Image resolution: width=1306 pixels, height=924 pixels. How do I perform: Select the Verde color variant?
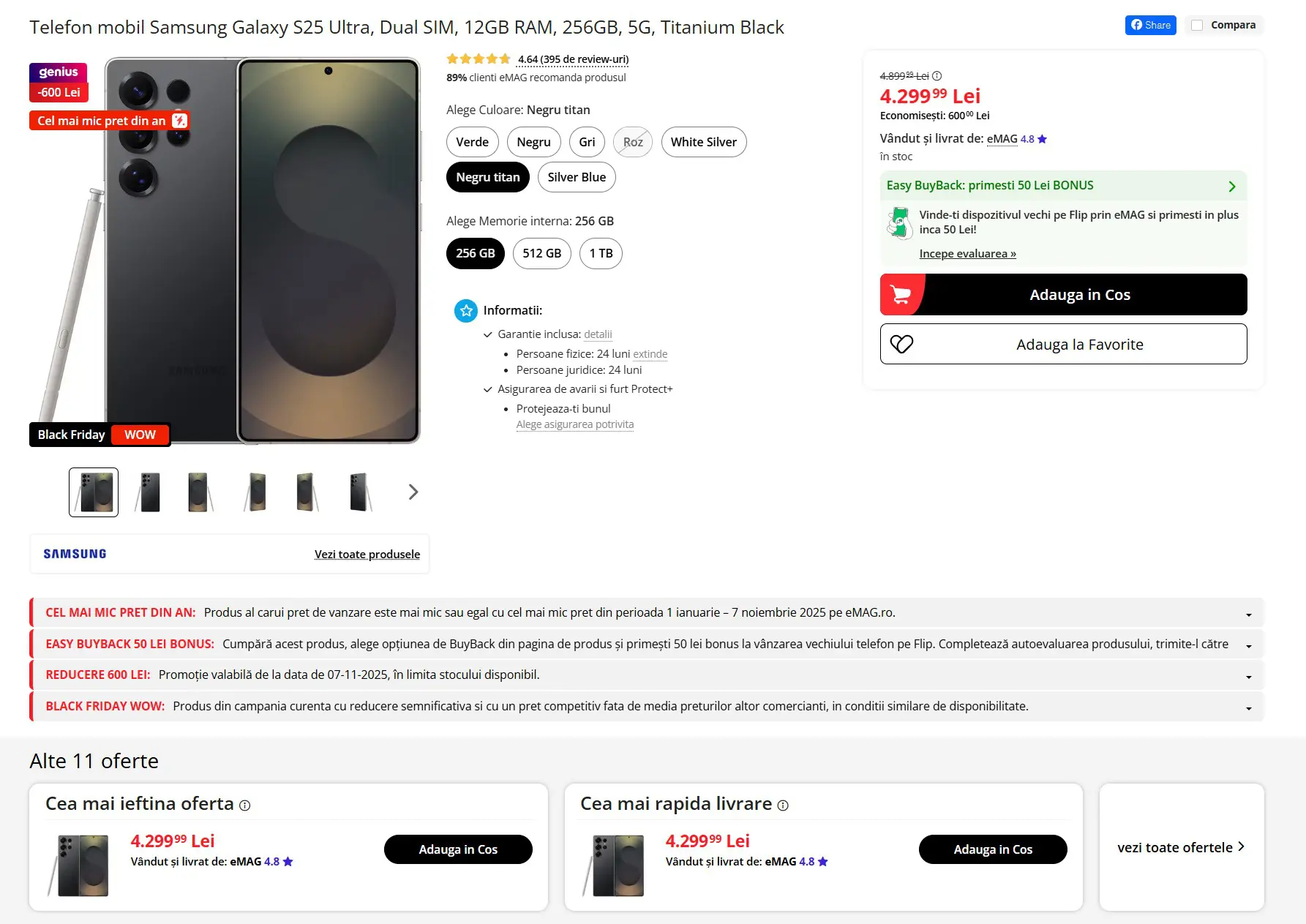point(472,142)
